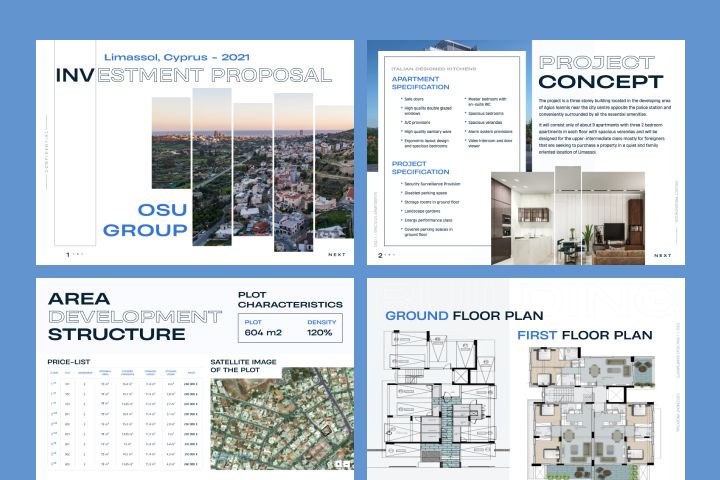720x480 pixels.
Task: Click the 'PLOT CHARACTERISTICS' heading
Action: (x=290, y=300)
